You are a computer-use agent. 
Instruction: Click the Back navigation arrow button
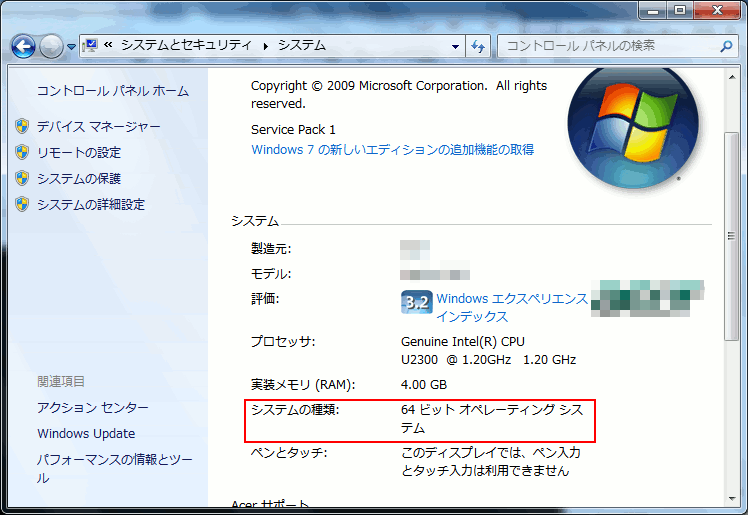coord(24,46)
